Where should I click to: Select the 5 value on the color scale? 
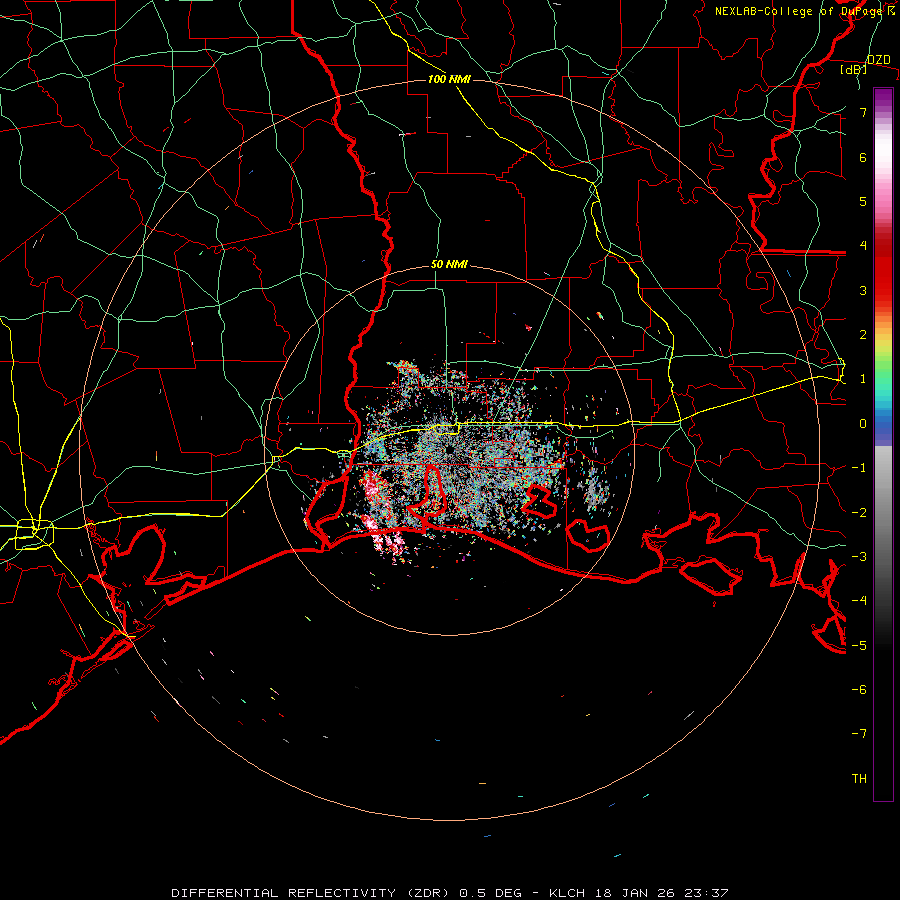pyautogui.click(x=863, y=201)
